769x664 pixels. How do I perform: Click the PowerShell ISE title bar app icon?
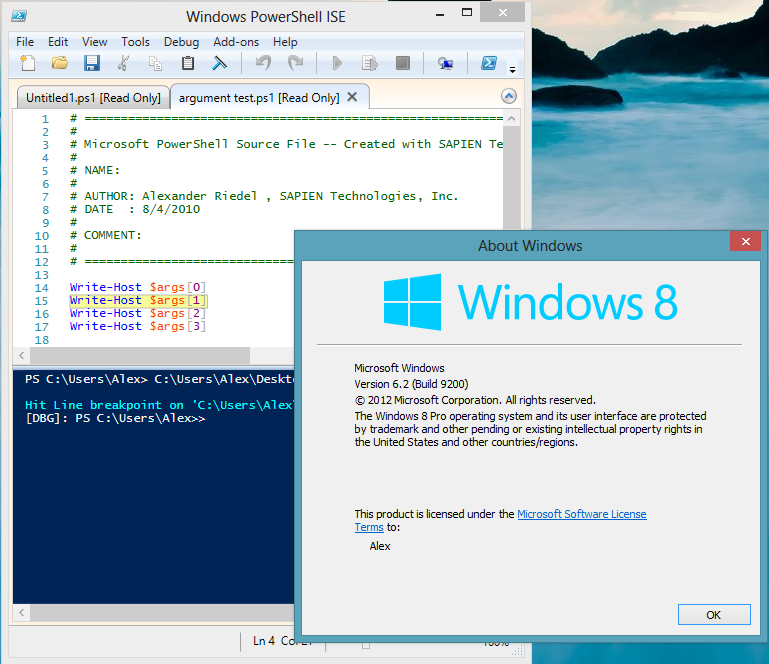tap(19, 16)
